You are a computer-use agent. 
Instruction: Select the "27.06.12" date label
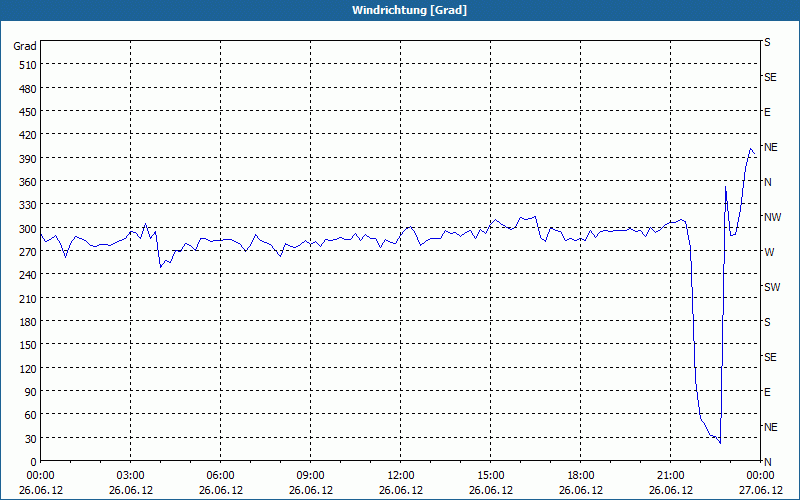click(x=760, y=490)
